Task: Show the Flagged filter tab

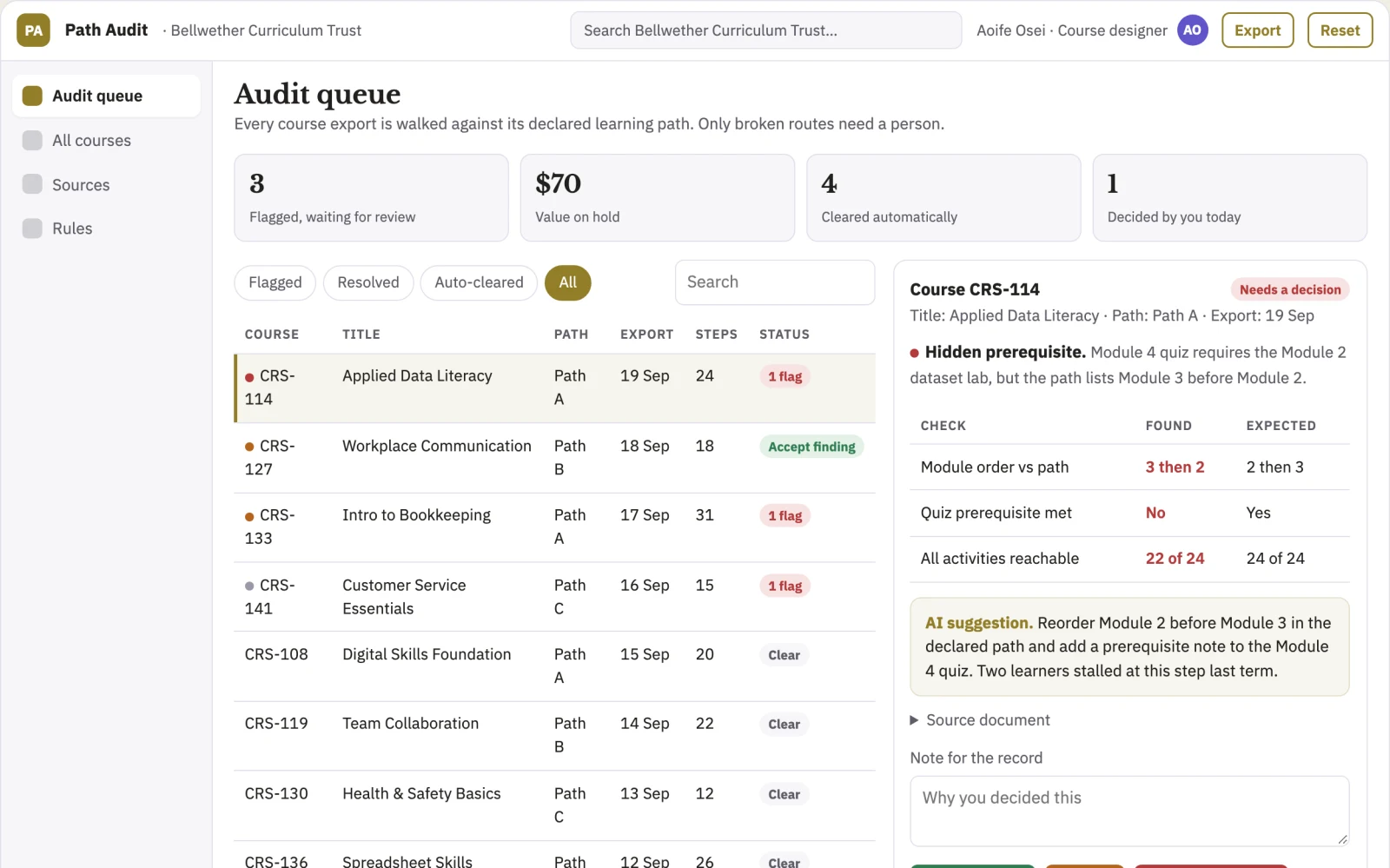Action: pyautogui.click(x=275, y=282)
